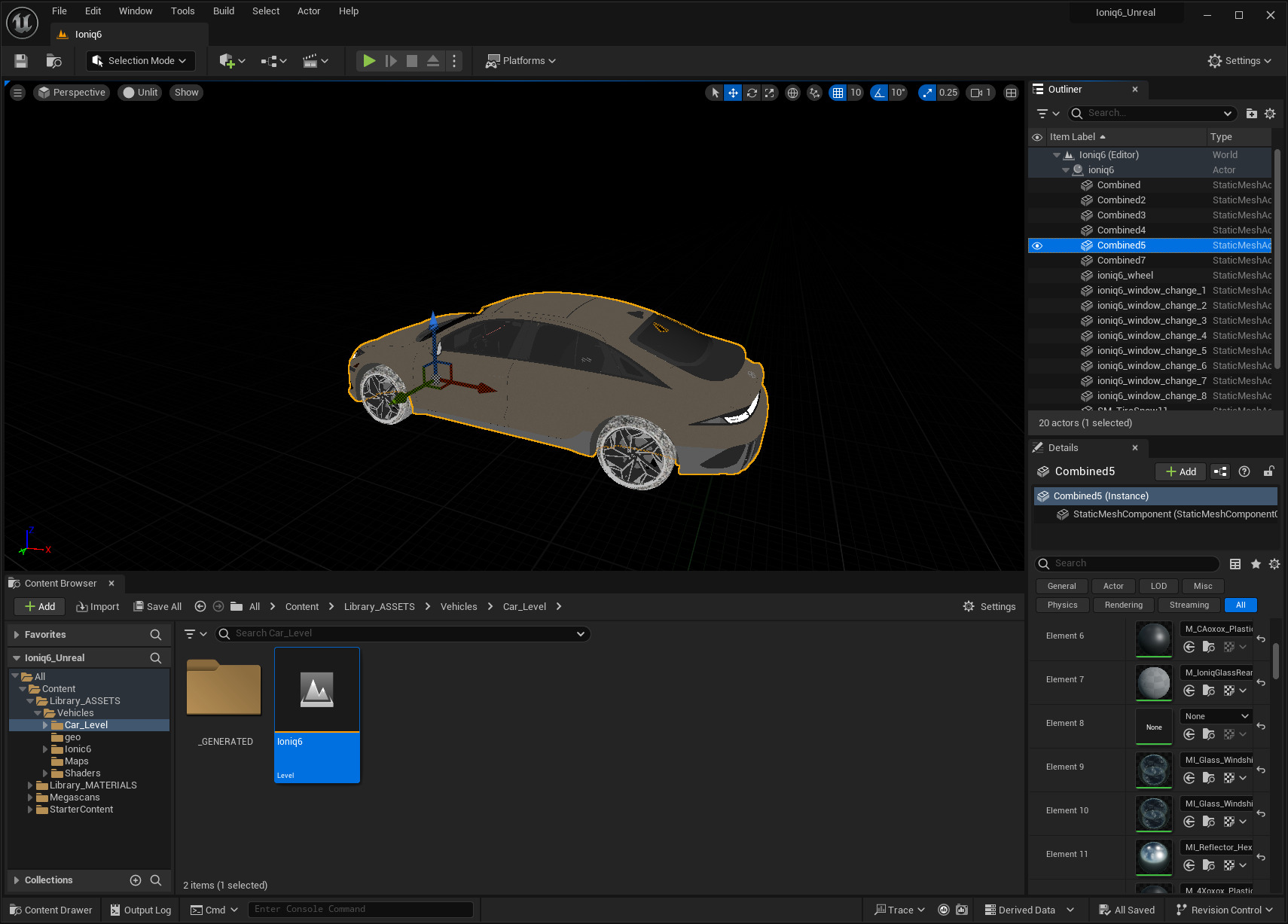1288x924 pixels.
Task: Open the content browse icon next to save
Action: 53,61
